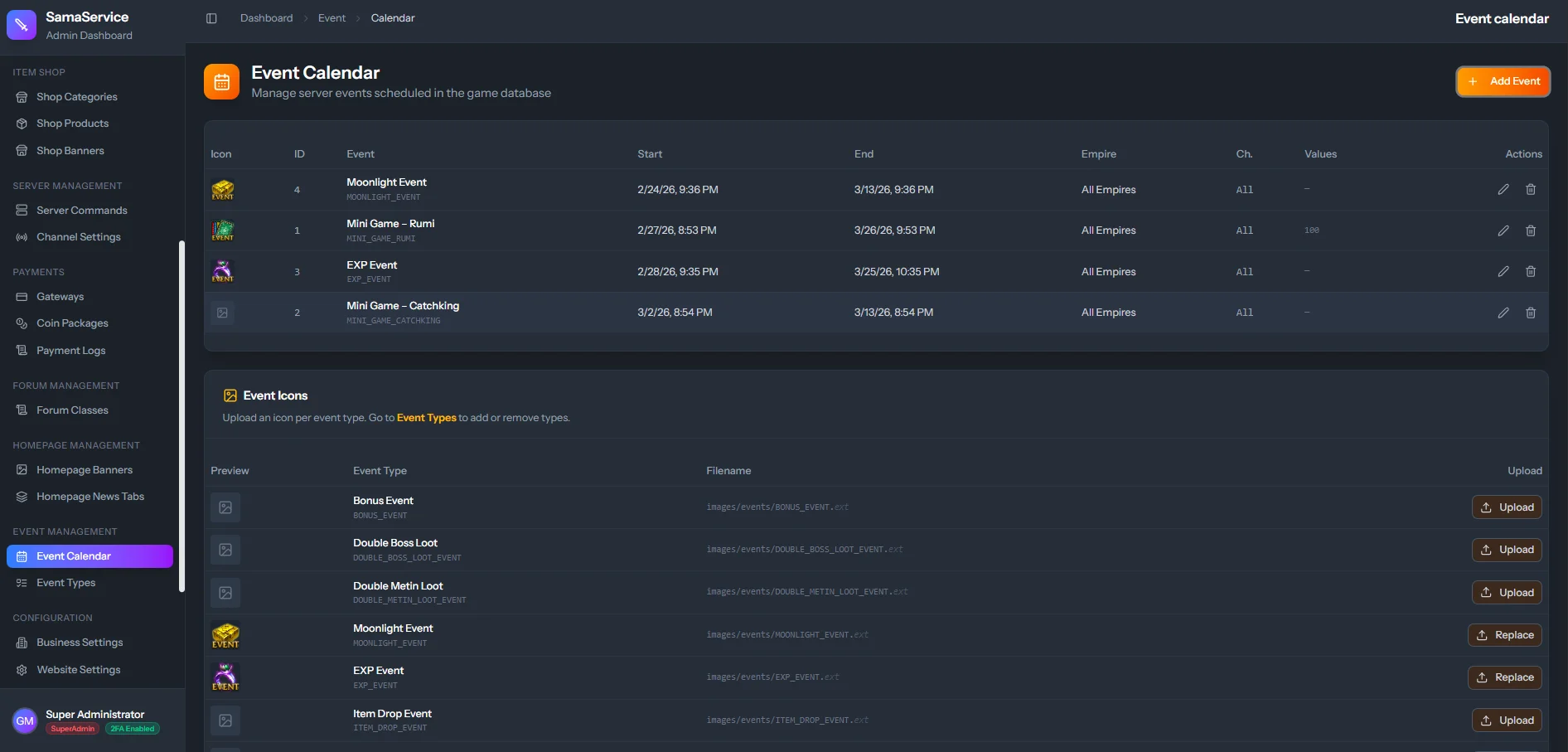Click the MOONLIGHT_EVENT code text in events table
1568x752 pixels.
point(383,197)
